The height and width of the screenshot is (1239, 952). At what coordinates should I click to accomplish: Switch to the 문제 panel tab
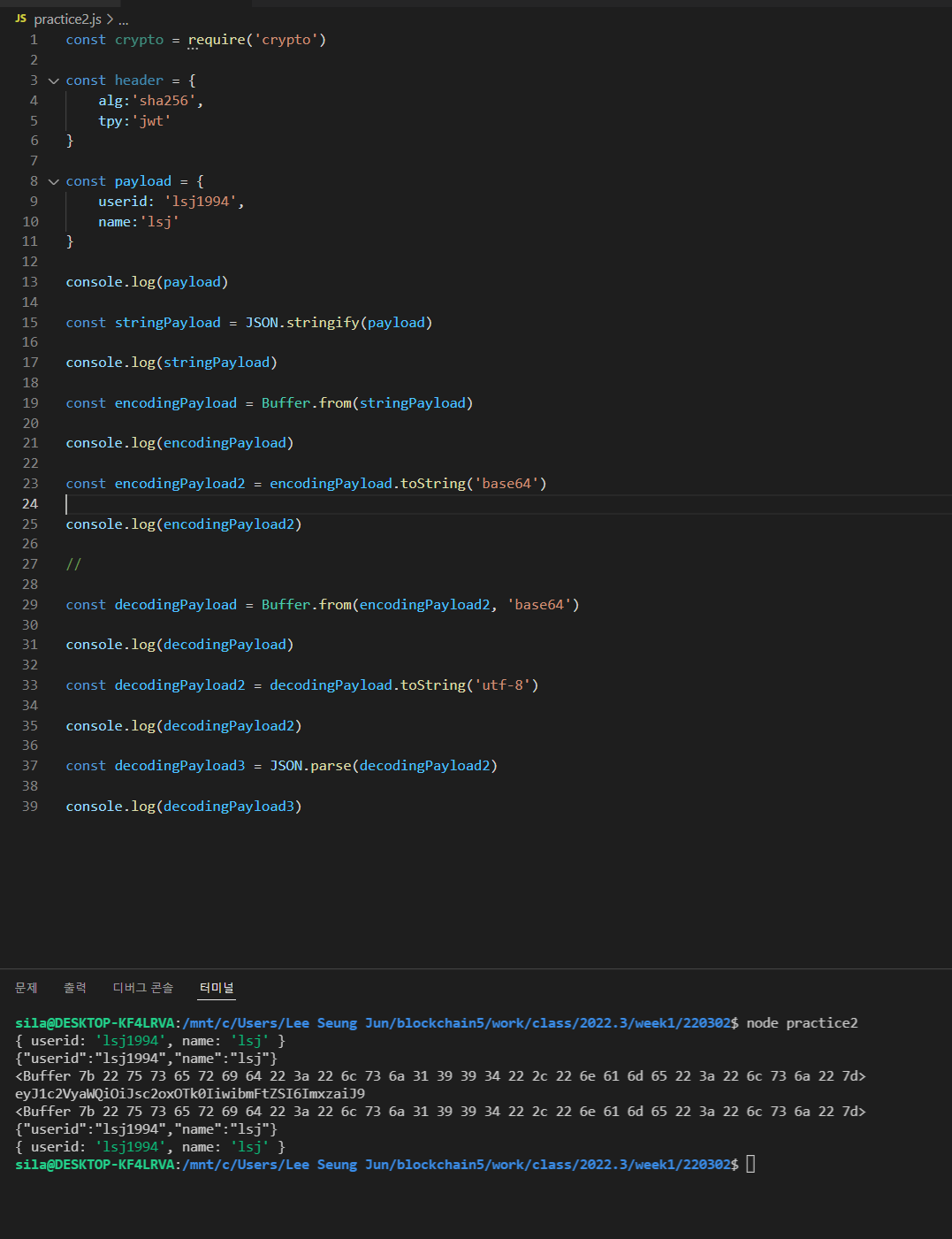click(x=27, y=988)
